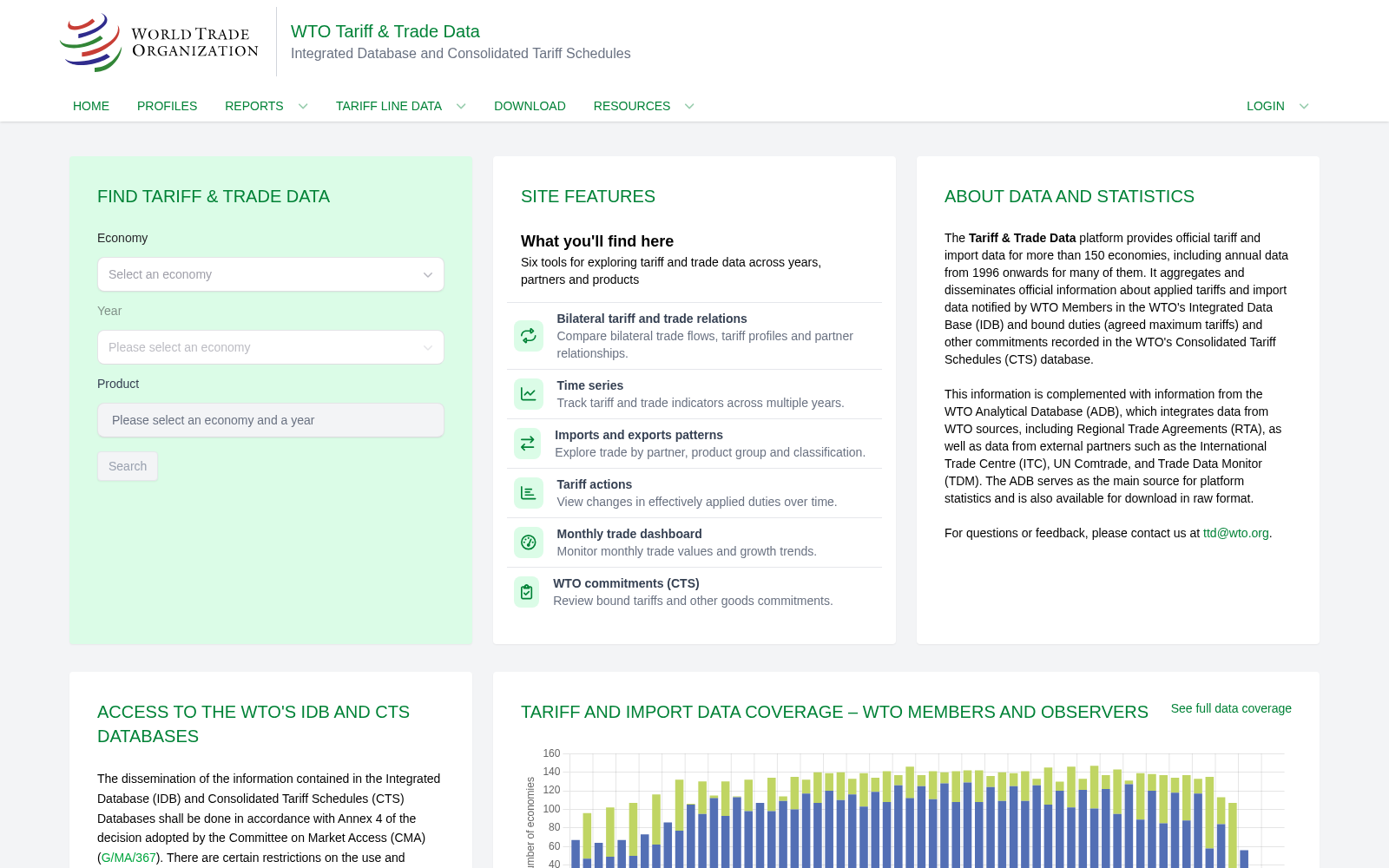Click the Bilateral tariff and trade relations icon
The height and width of the screenshot is (868, 1389).
coord(529,336)
